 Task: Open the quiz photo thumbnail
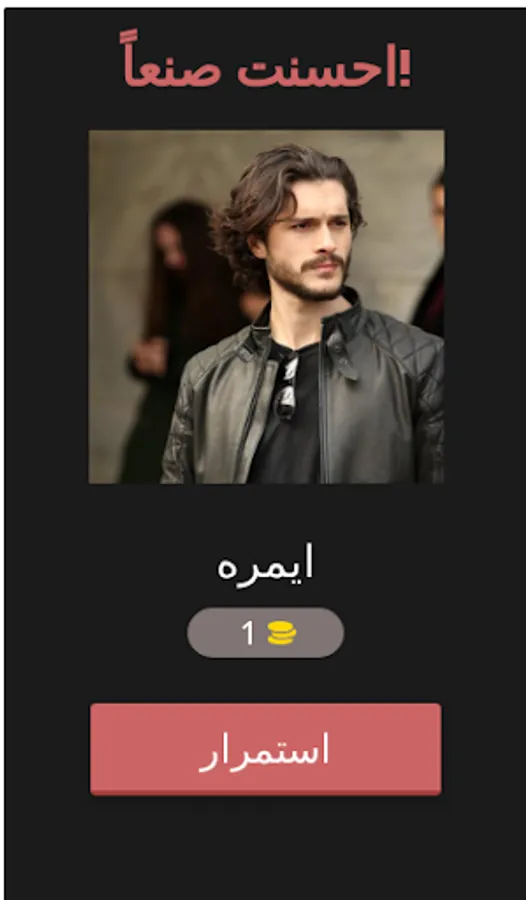tap(266, 307)
